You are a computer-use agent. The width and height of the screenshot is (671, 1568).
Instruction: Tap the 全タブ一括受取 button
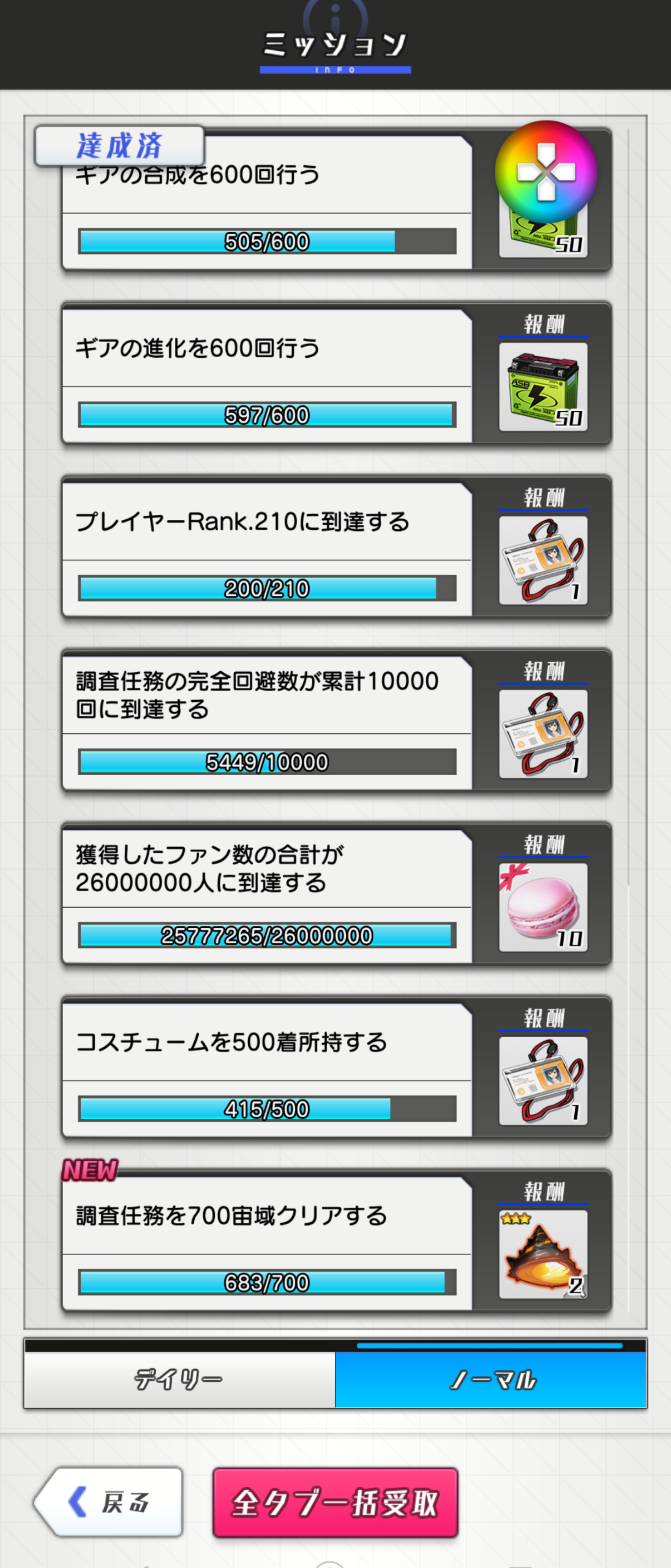(x=335, y=1502)
